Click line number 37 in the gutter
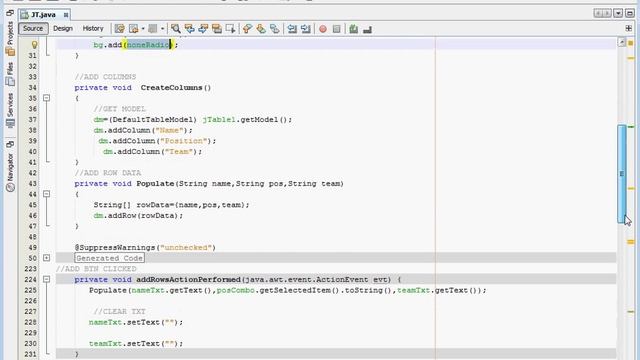Screen dimensions: 640x360 click(x=32, y=120)
